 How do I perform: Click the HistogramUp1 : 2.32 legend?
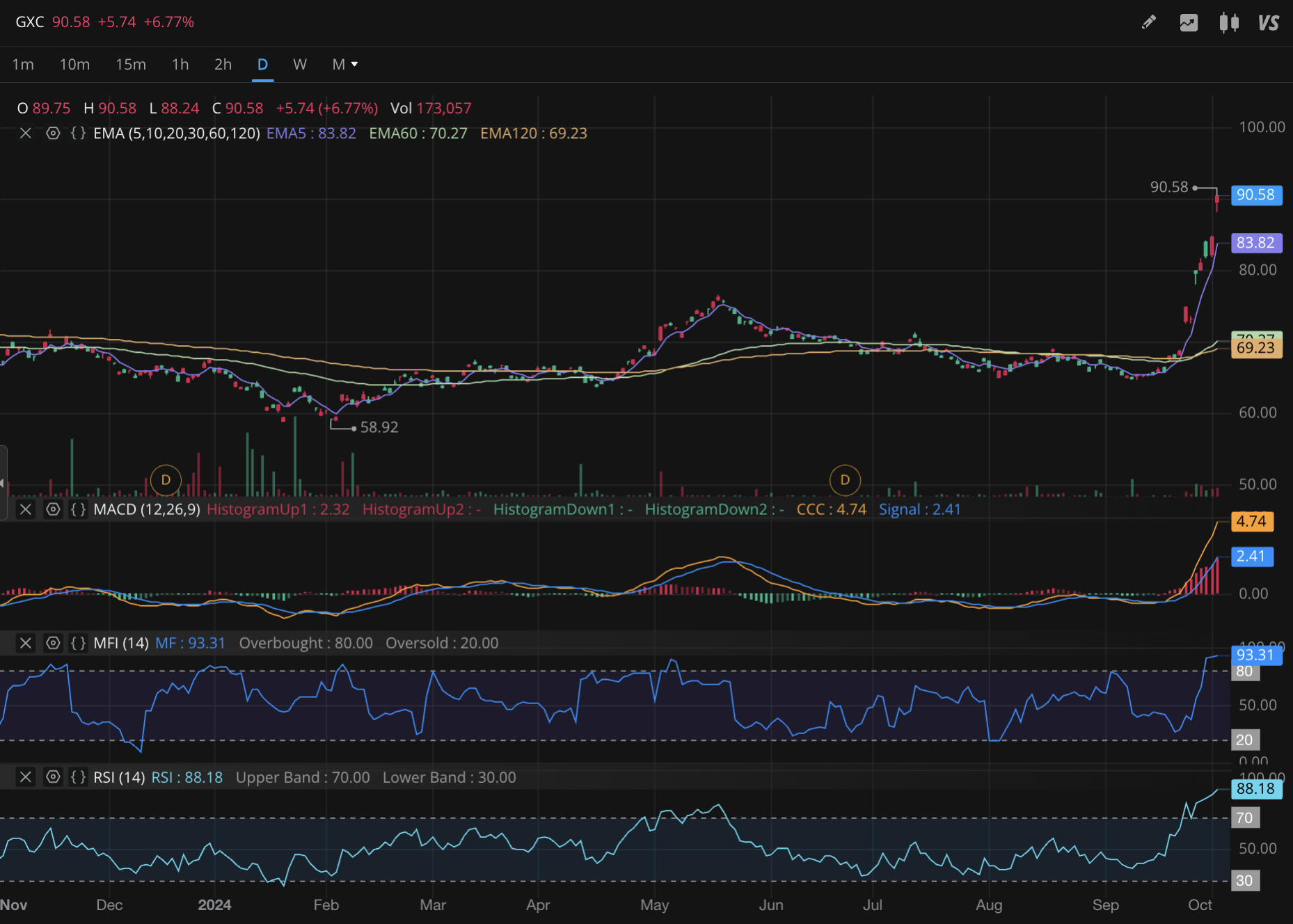tap(278, 509)
